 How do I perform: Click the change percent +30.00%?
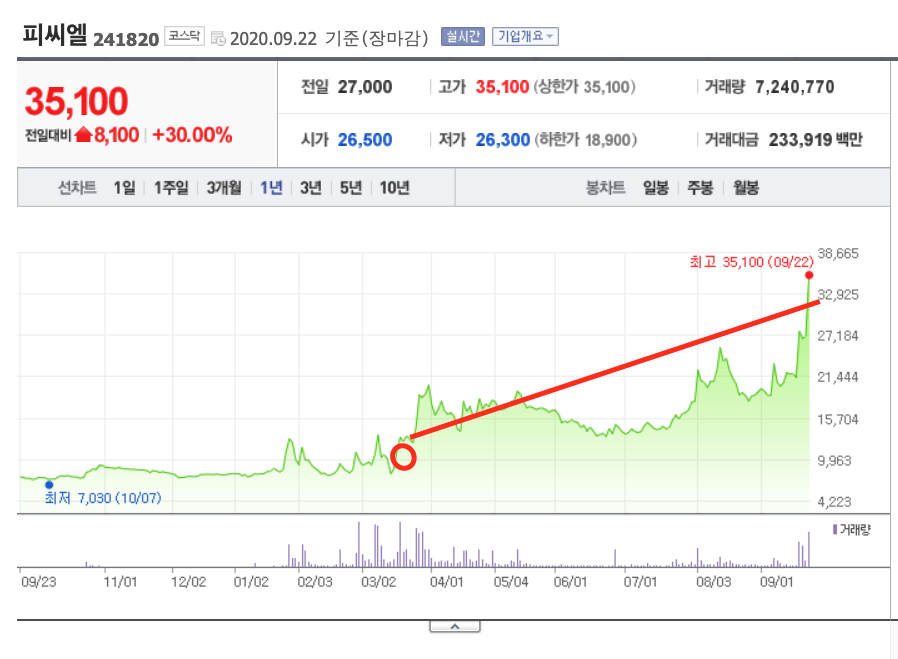click(x=192, y=135)
